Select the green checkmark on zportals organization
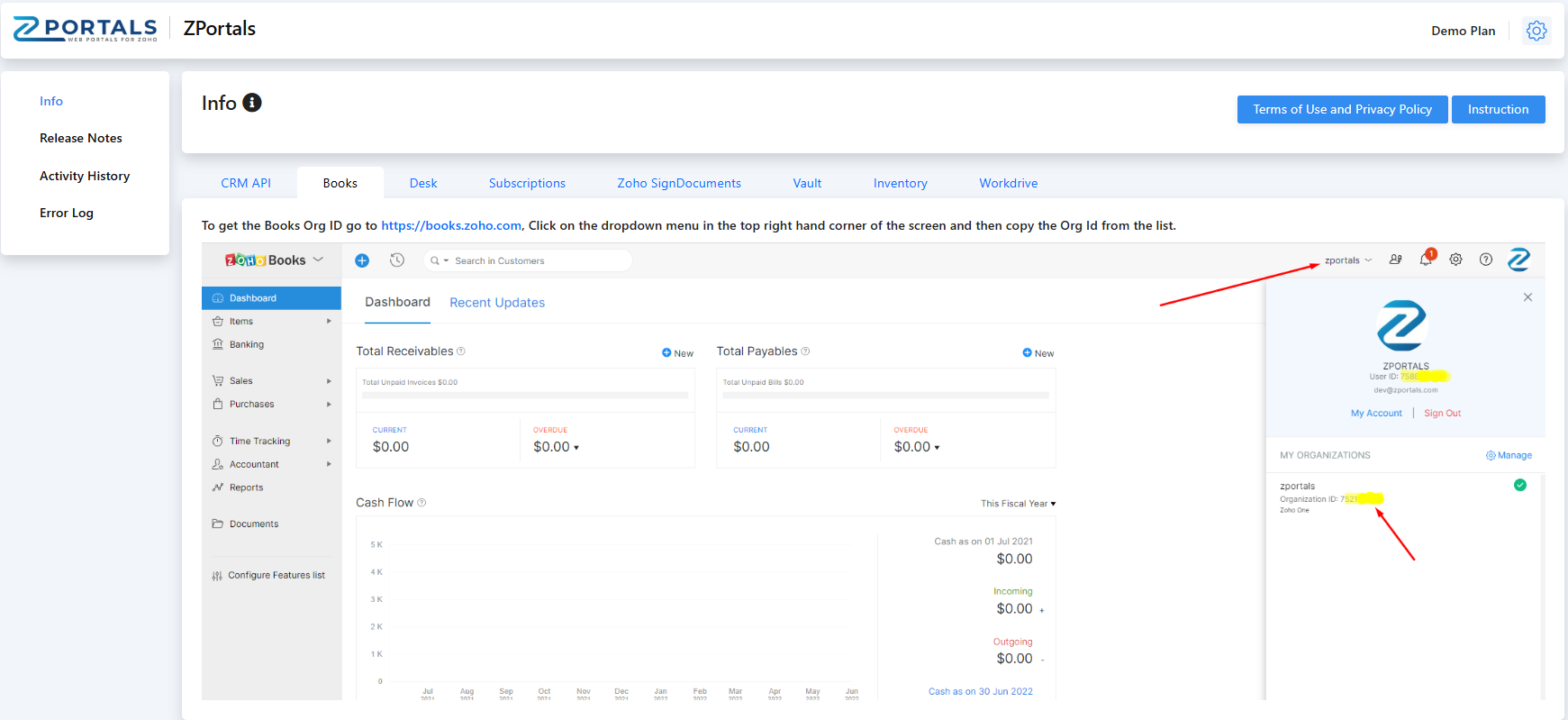Image resolution: width=1568 pixels, height=720 pixels. click(1520, 485)
